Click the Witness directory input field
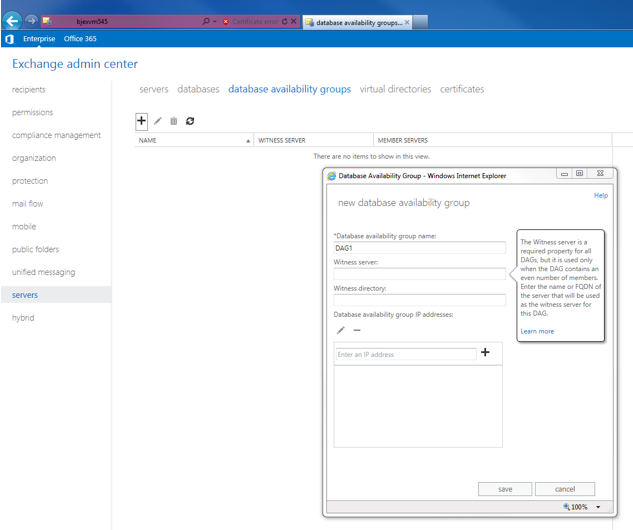 (x=419, y=300)
